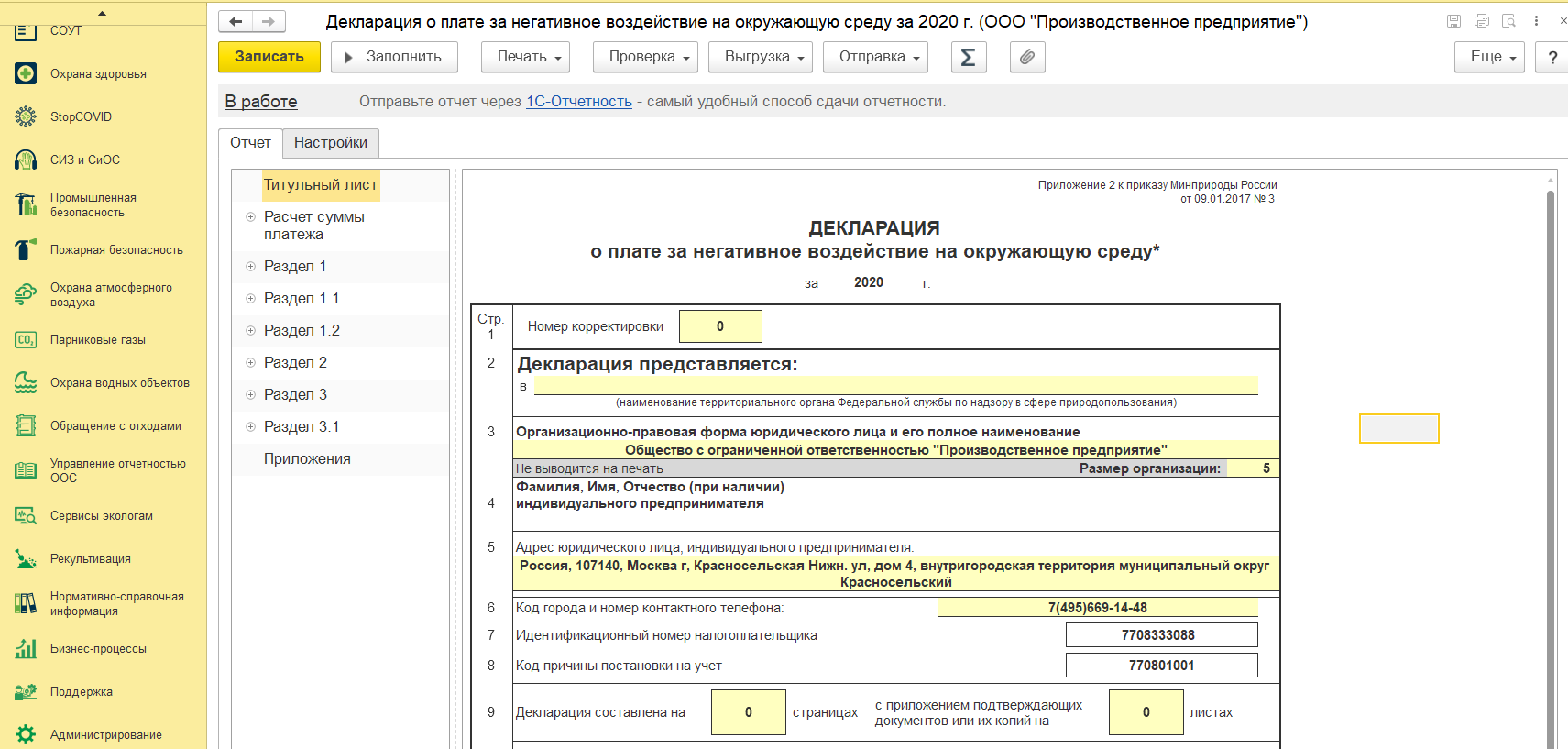Click the Обращение с отходами icon
Image resolution: width=1568 pixels, height=749 pixels.
click(26, 425)
